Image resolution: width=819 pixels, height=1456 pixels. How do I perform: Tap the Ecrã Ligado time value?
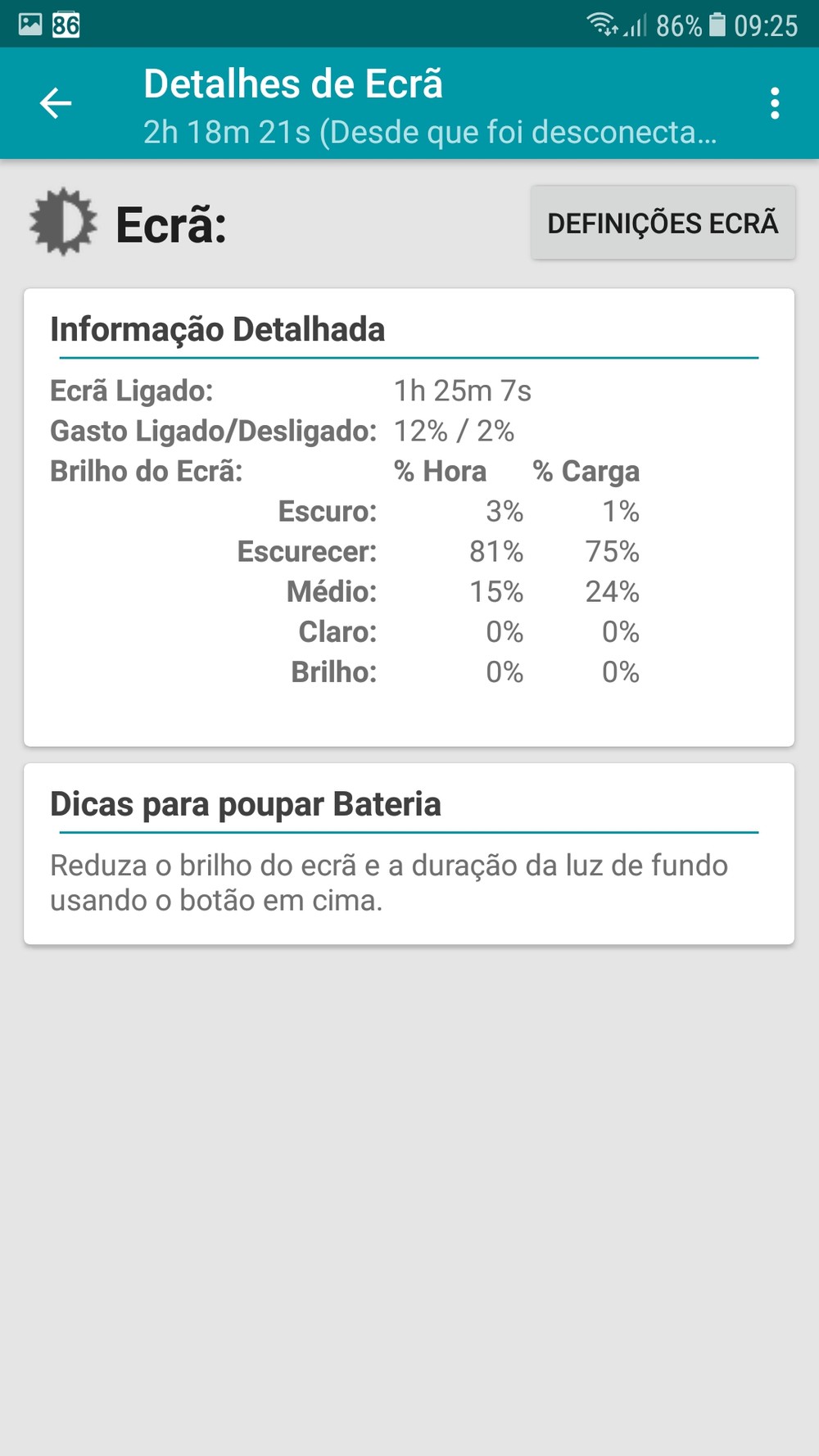[x=463, y=391]
